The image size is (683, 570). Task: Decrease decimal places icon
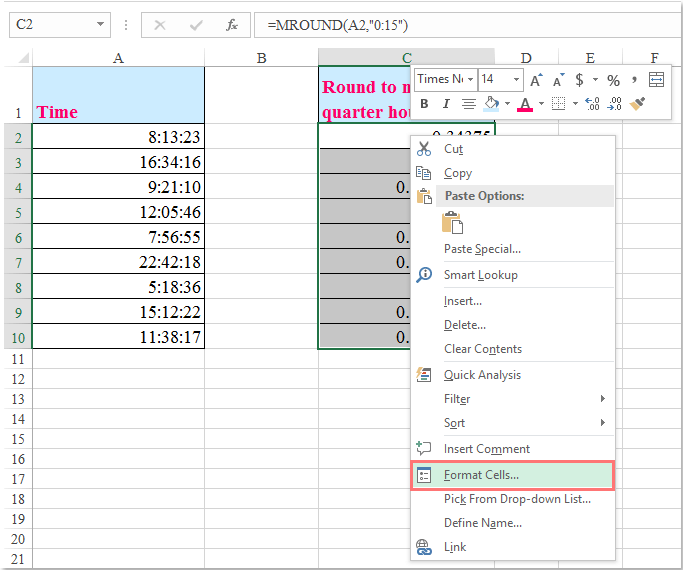(x=614, y=104)
